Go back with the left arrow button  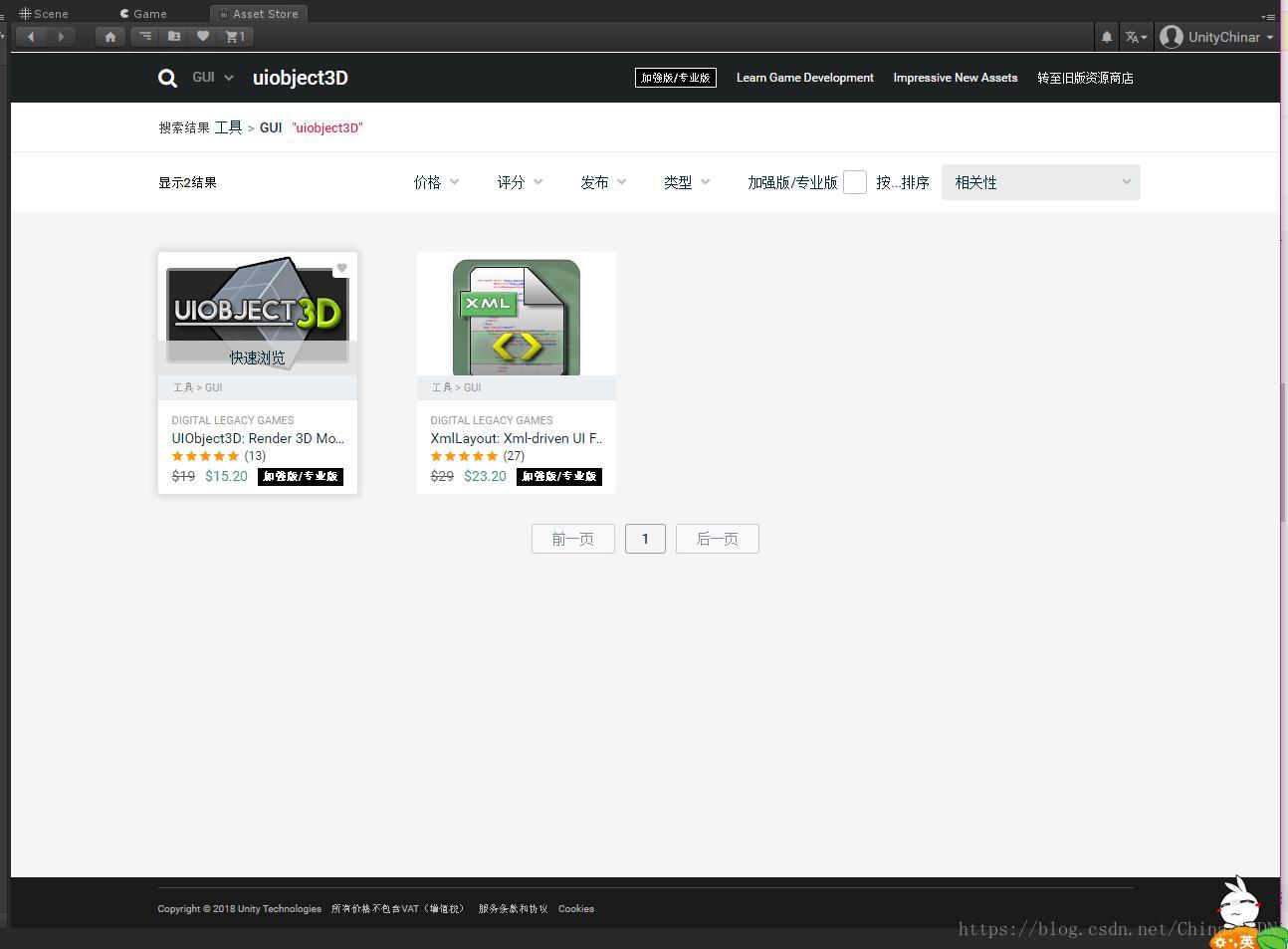[31, 37]
